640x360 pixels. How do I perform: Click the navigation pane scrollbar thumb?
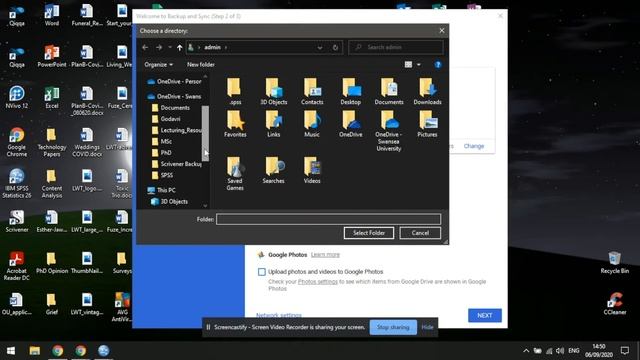pyautogui.click(x=205, y=133)
